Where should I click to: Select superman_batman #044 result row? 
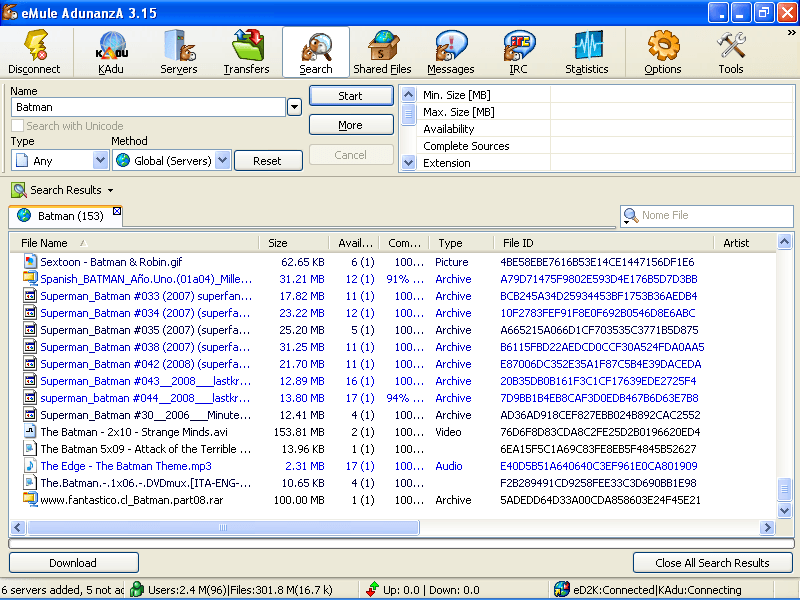tap(393, 397)
